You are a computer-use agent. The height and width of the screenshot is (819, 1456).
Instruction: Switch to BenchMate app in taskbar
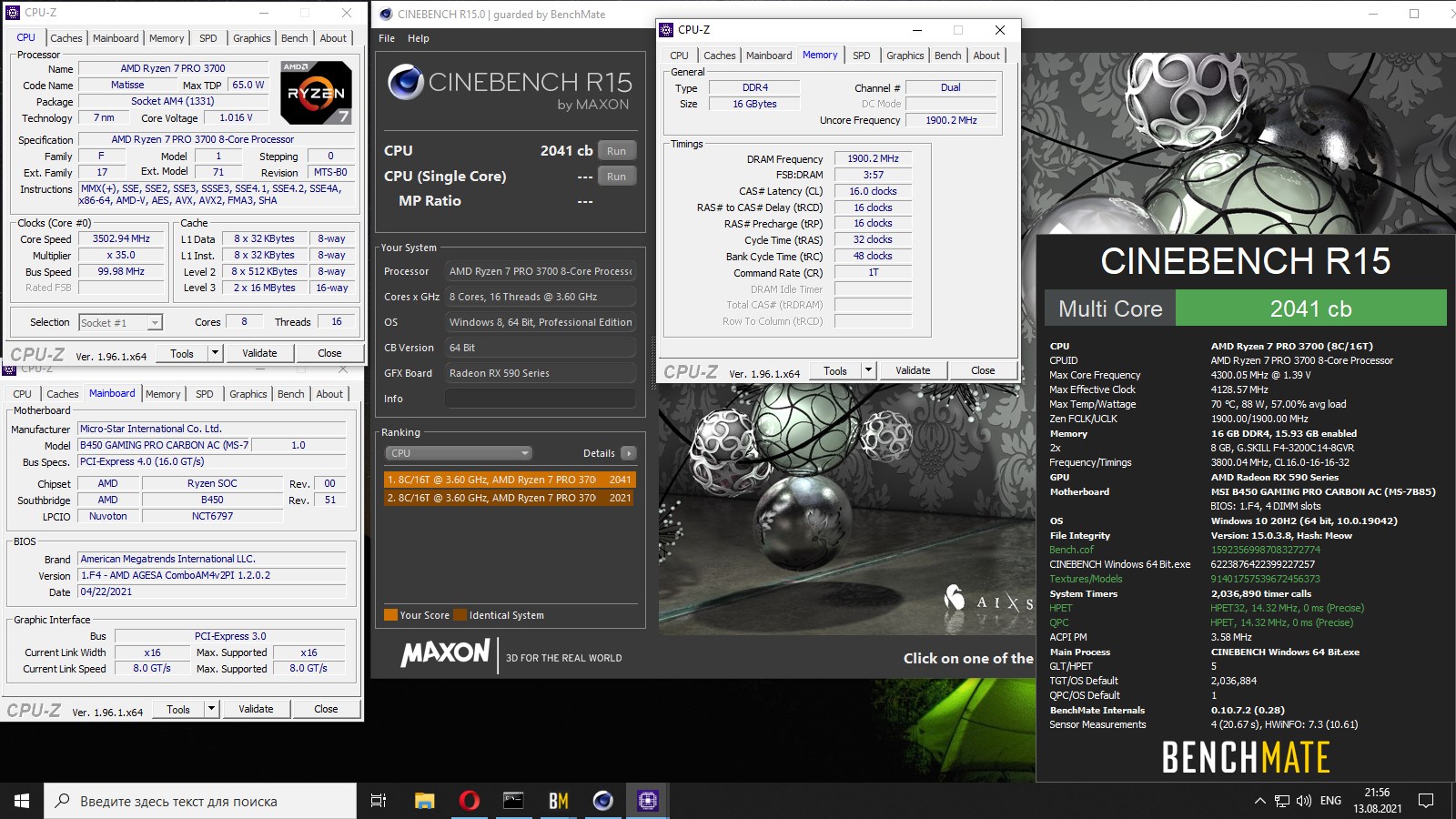click(558, 801)
